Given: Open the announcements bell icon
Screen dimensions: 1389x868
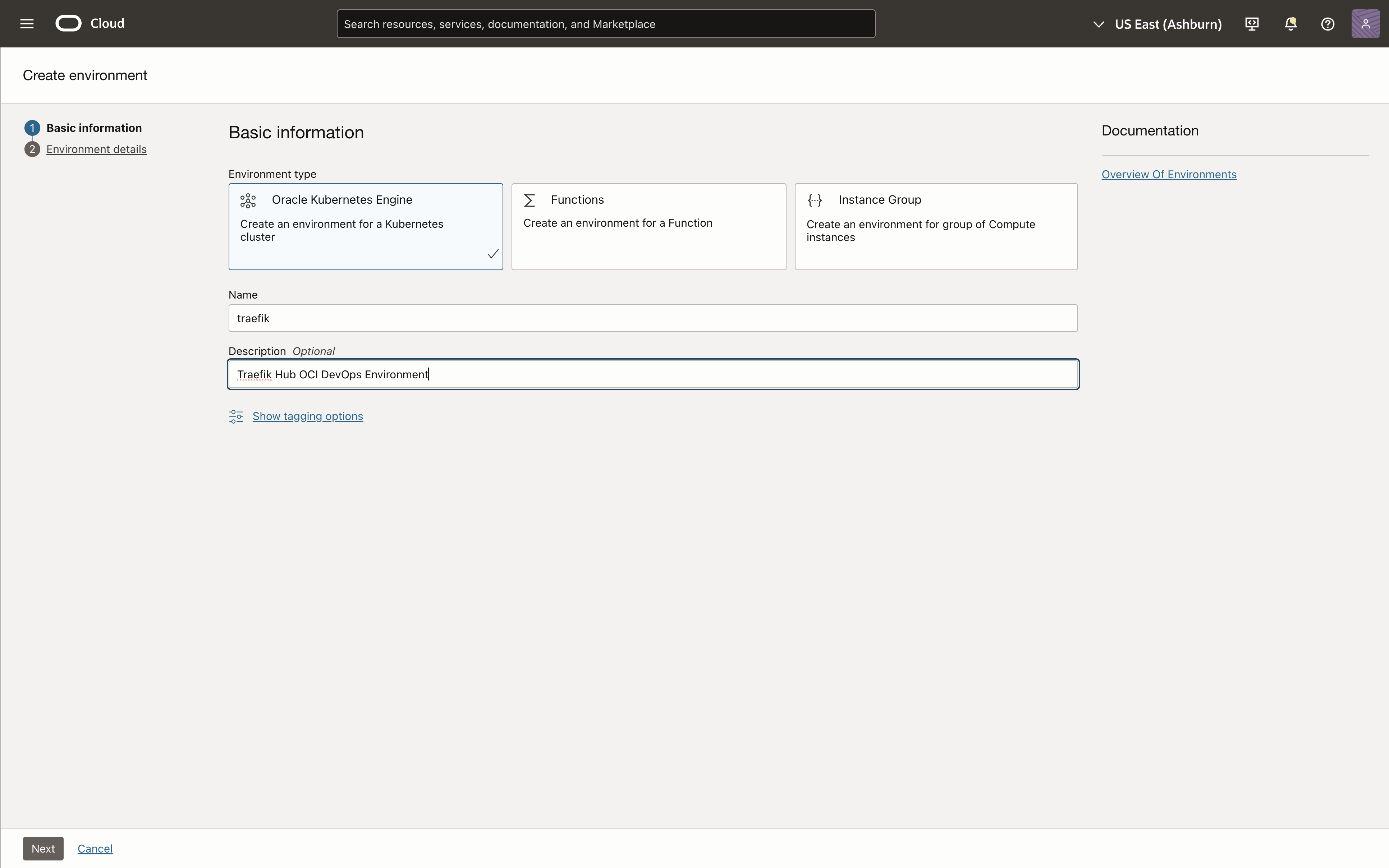Looking at the screenshot, I should (1290, 24).
